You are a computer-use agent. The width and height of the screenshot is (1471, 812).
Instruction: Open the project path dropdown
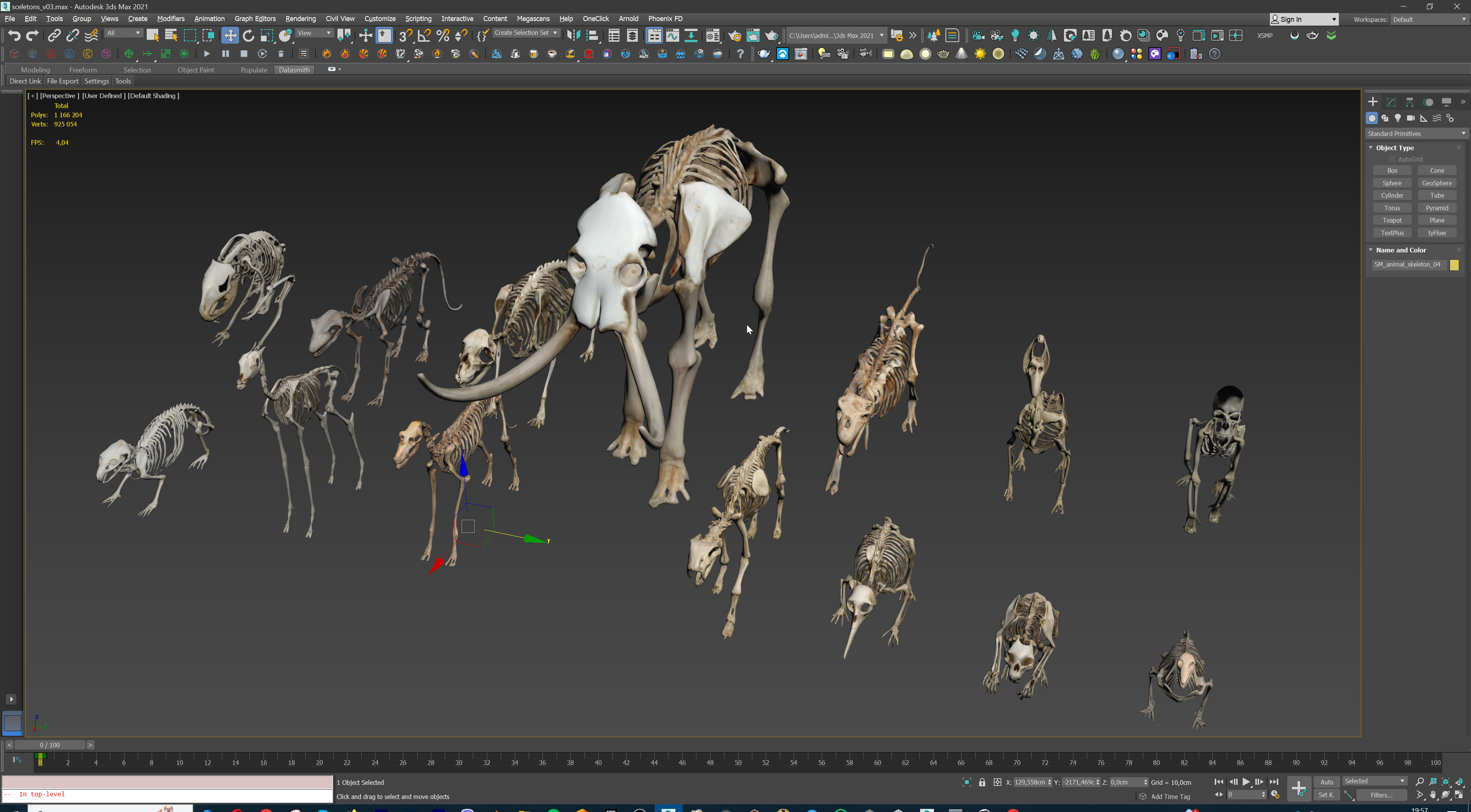(836, 35)
